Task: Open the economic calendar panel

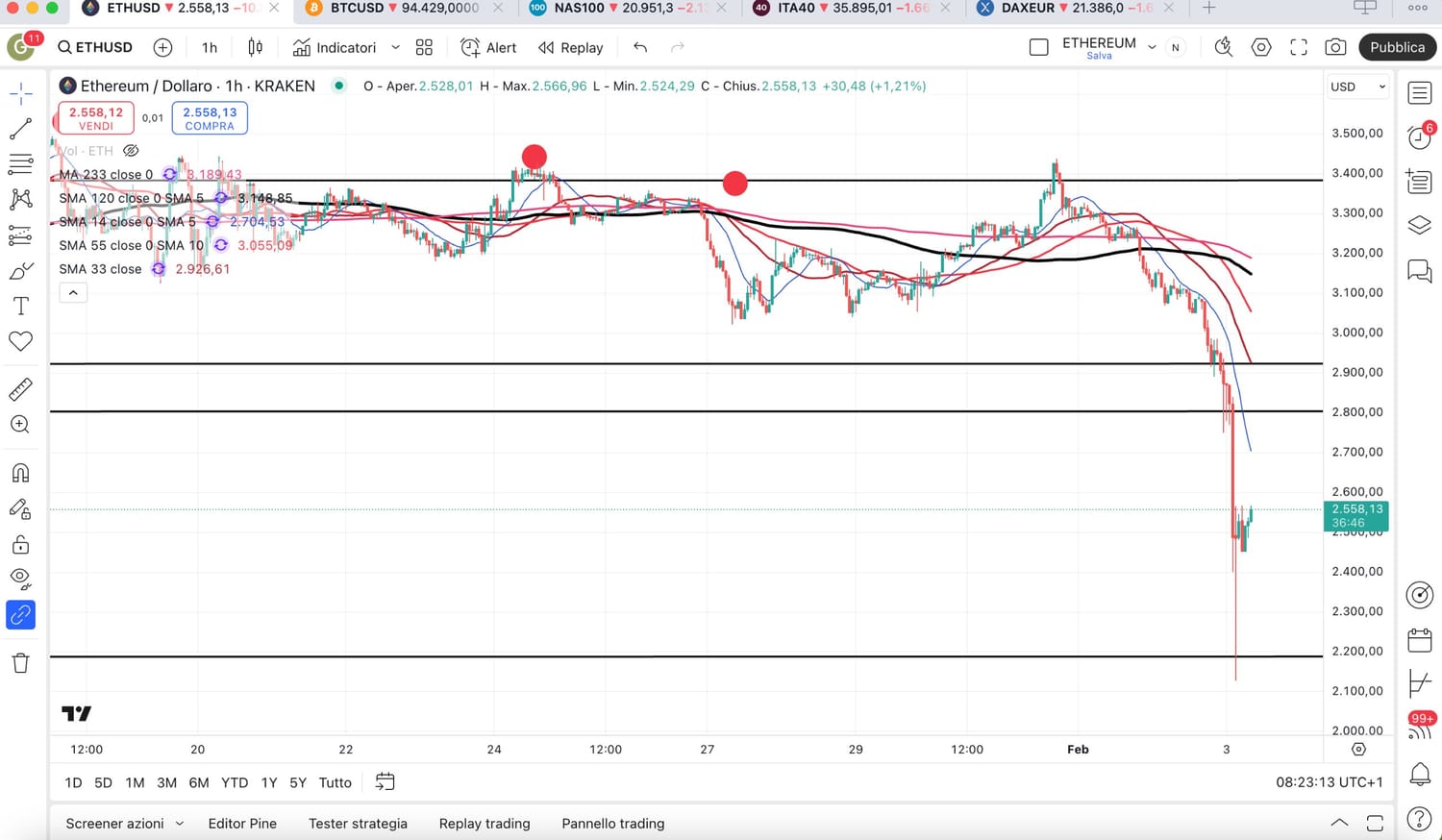Action: (x=1420, y=640)
